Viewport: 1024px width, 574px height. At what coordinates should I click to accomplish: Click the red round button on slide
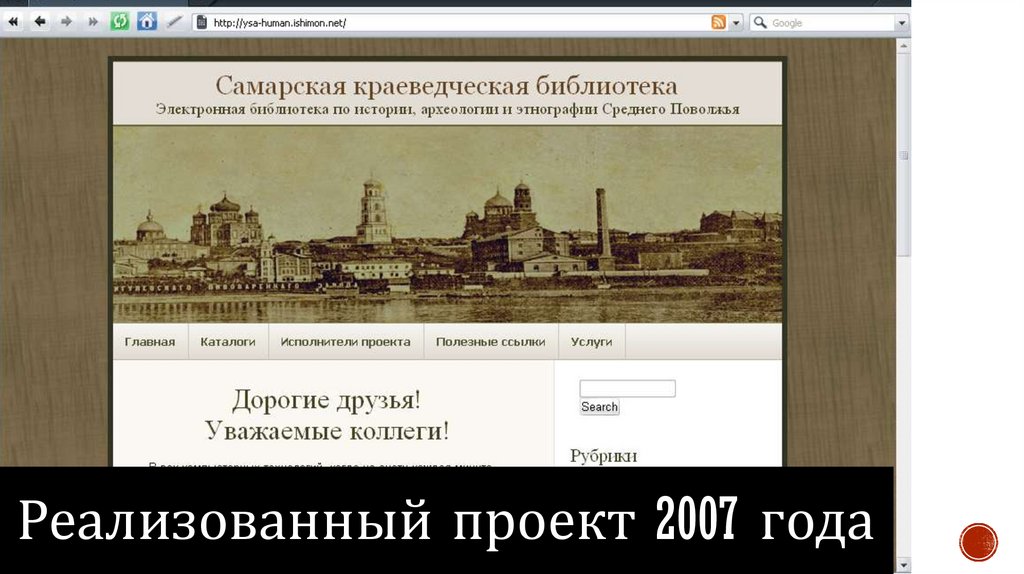978,542
